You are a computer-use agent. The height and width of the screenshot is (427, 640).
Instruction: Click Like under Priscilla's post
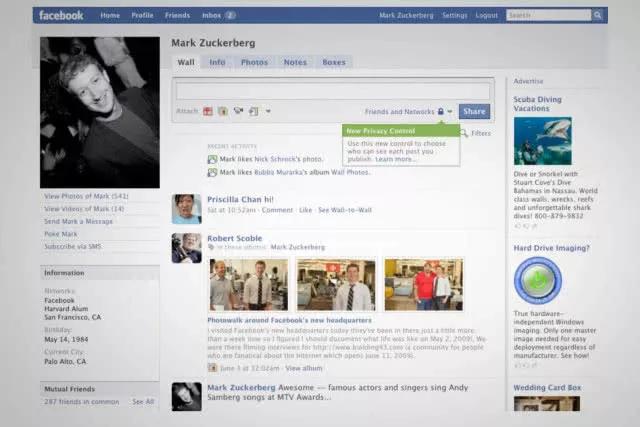pyautogui.click(x=305, y=210)
